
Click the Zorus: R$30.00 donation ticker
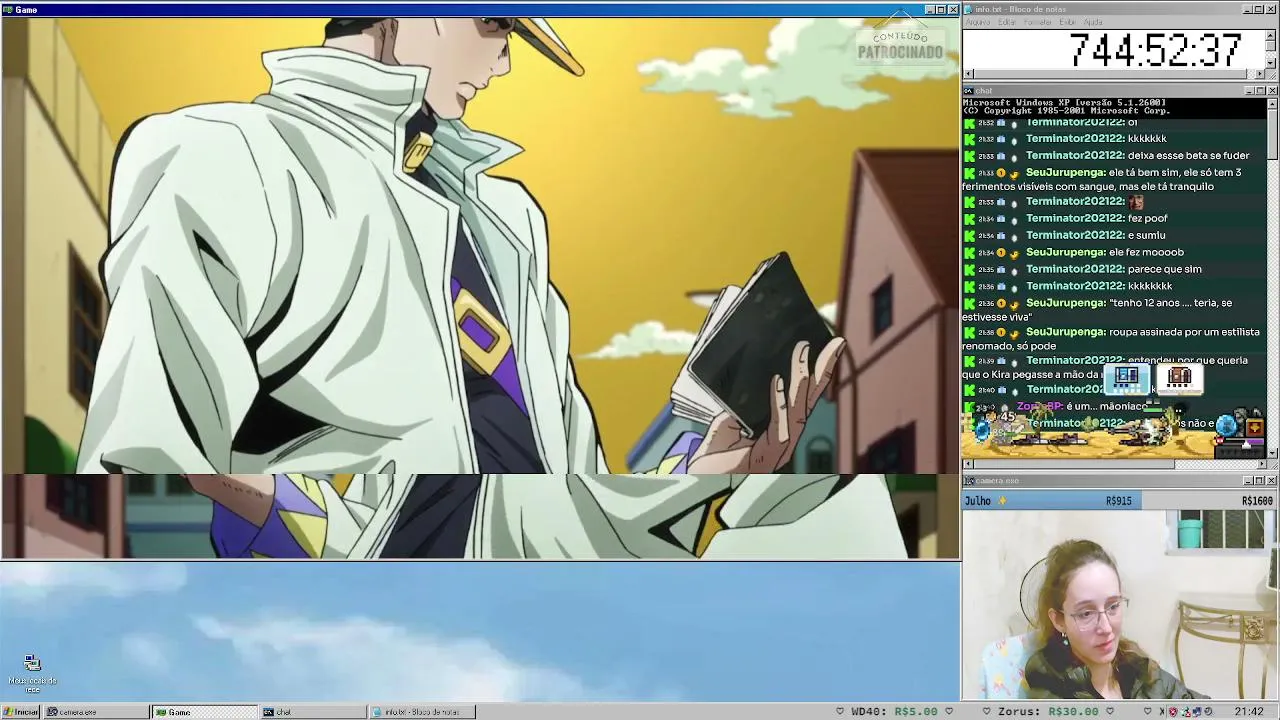(x=1047, y=712)
